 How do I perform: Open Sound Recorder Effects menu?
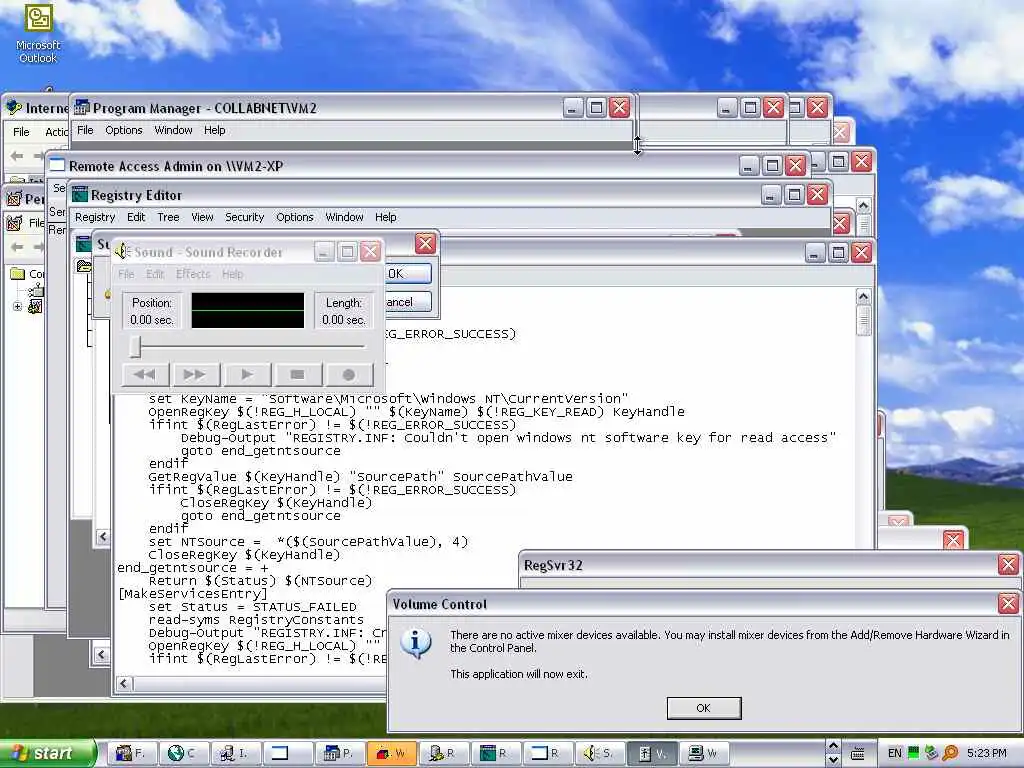coord(193,274)
